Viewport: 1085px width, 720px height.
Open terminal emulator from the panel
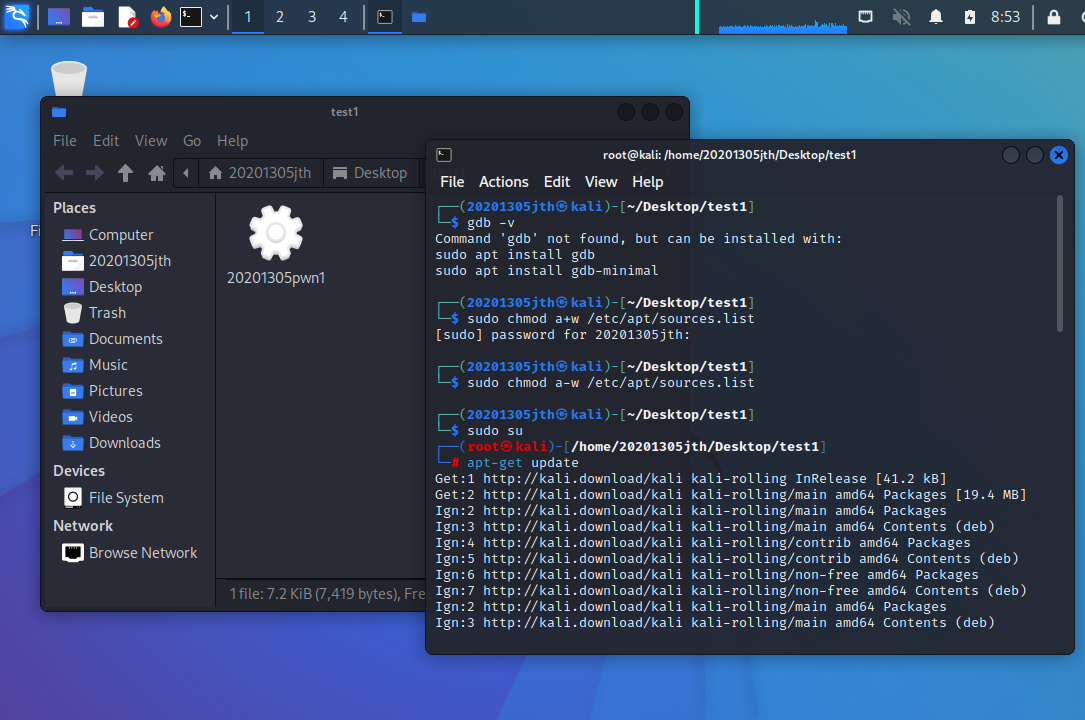191,17
